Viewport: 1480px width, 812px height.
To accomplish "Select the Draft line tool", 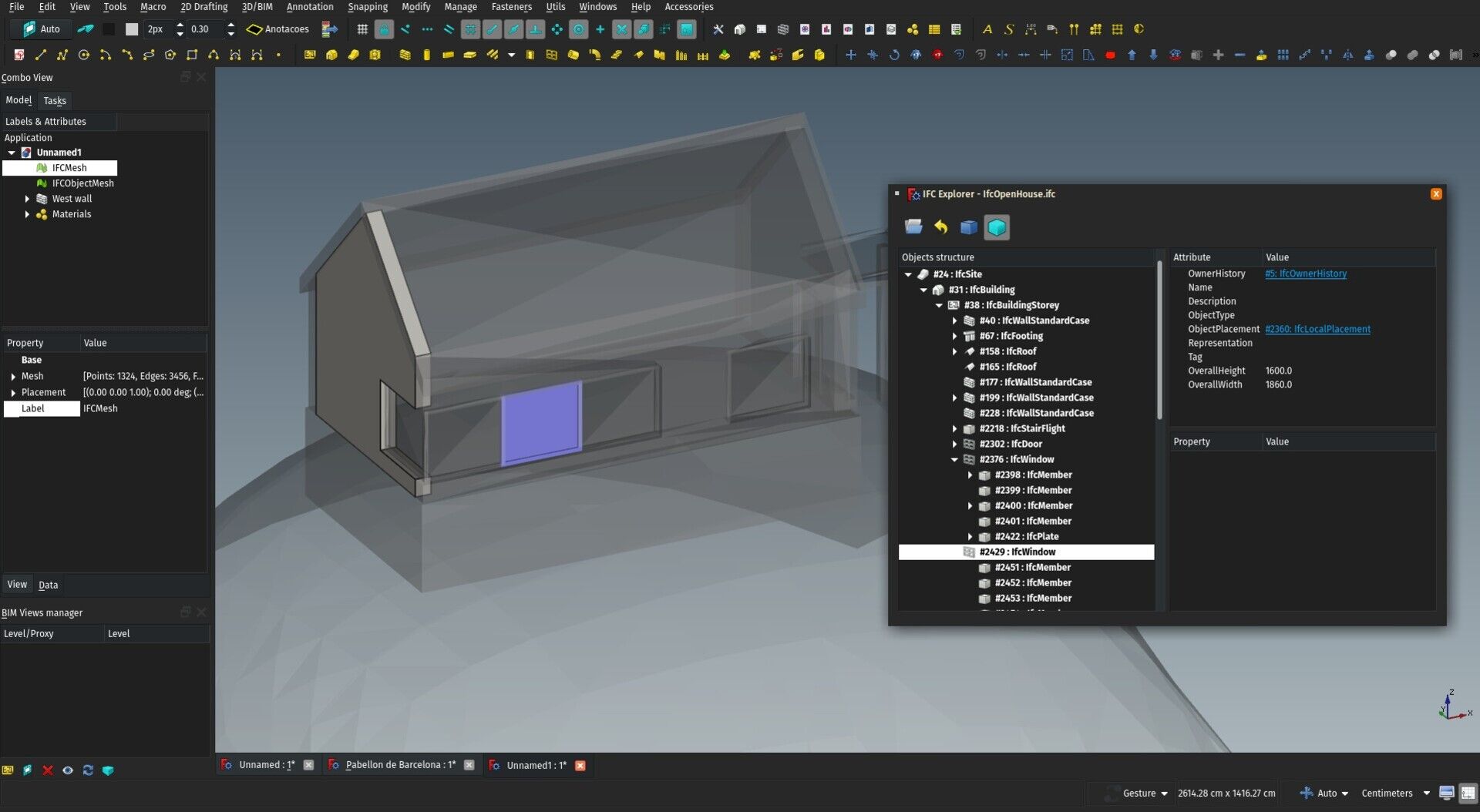I will click(x=41, y=55).
